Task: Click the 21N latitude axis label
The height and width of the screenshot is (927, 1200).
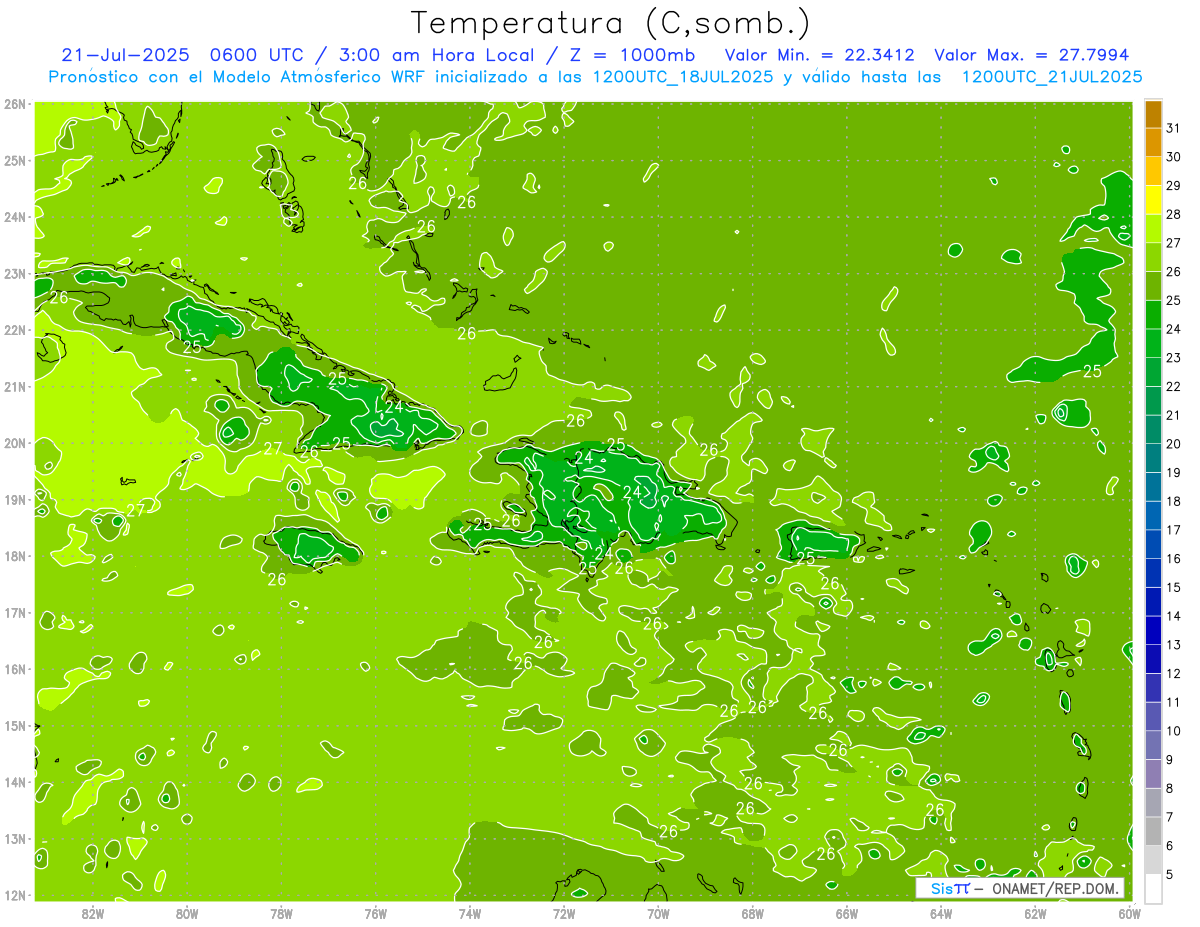Action: 14,386
